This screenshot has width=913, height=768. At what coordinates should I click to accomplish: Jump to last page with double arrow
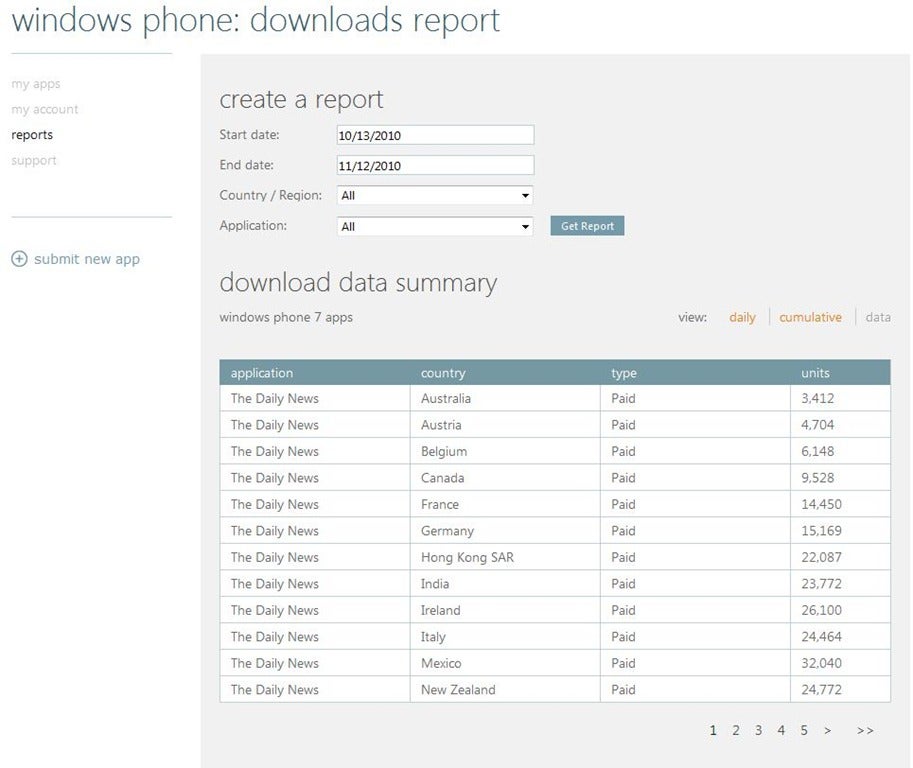pos(865,731)
